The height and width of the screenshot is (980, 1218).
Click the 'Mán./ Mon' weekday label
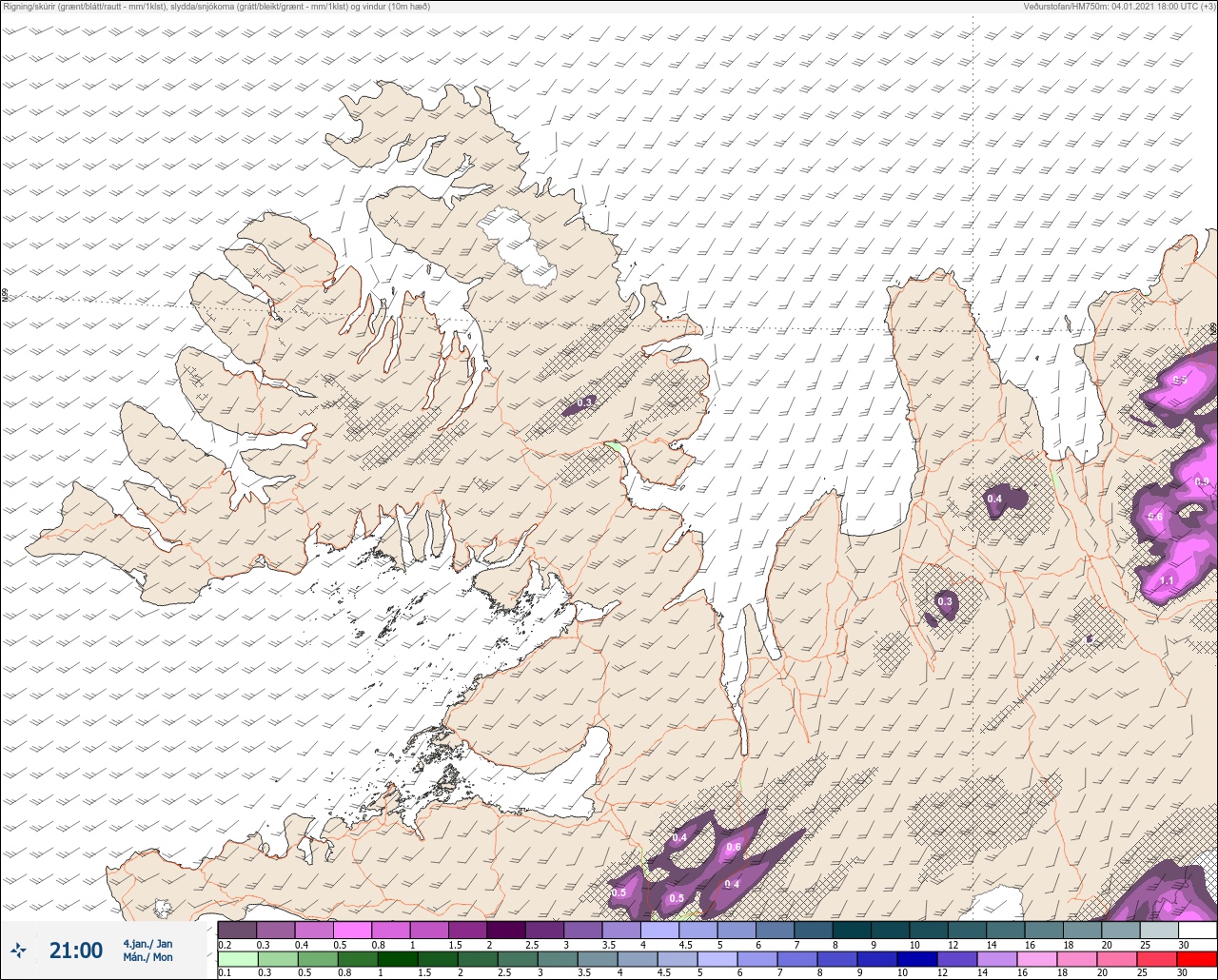(147, 957)
